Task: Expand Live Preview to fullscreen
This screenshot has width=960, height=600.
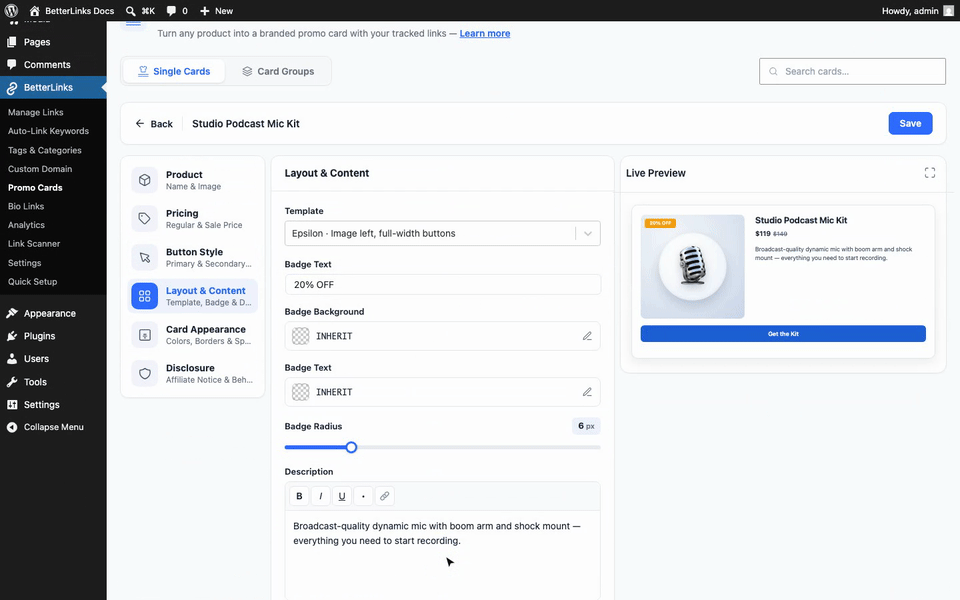Action: tap(929, 173)
